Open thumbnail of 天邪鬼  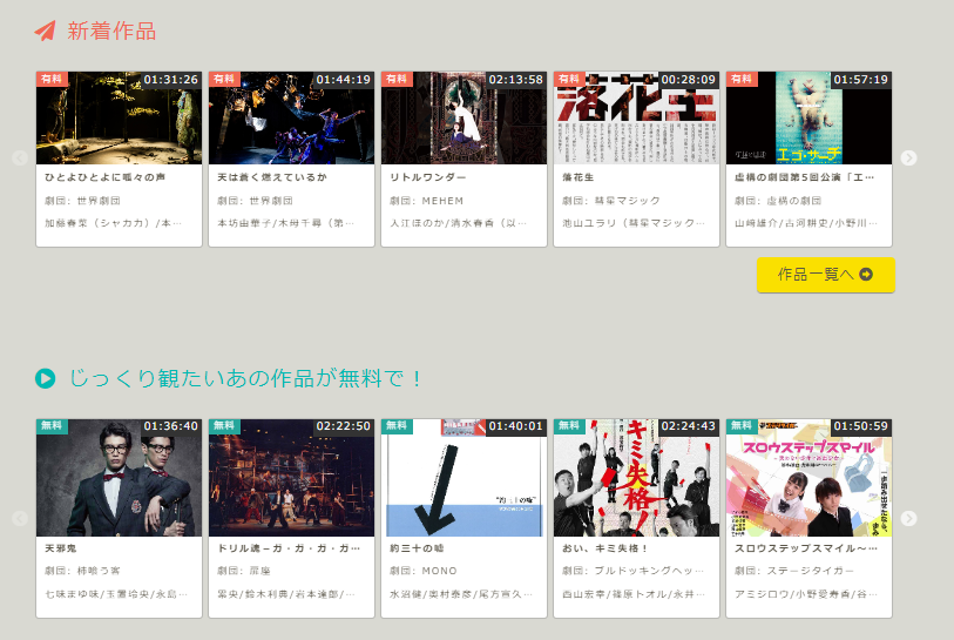[119, 478]
